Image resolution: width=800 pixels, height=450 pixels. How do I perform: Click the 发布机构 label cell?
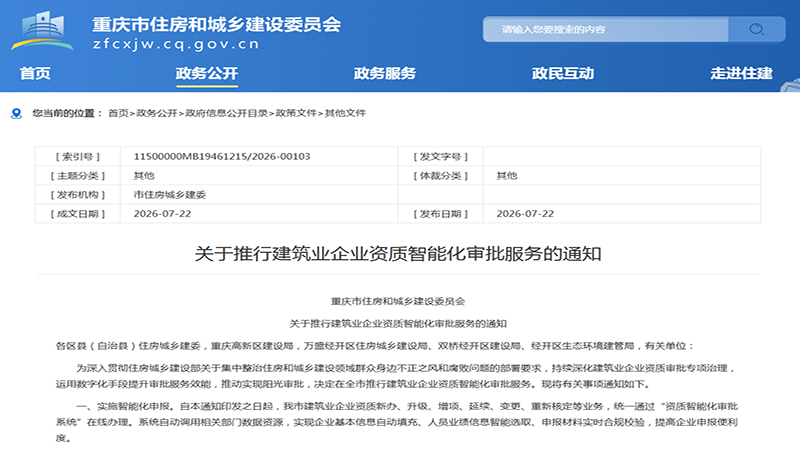[78, 195]
